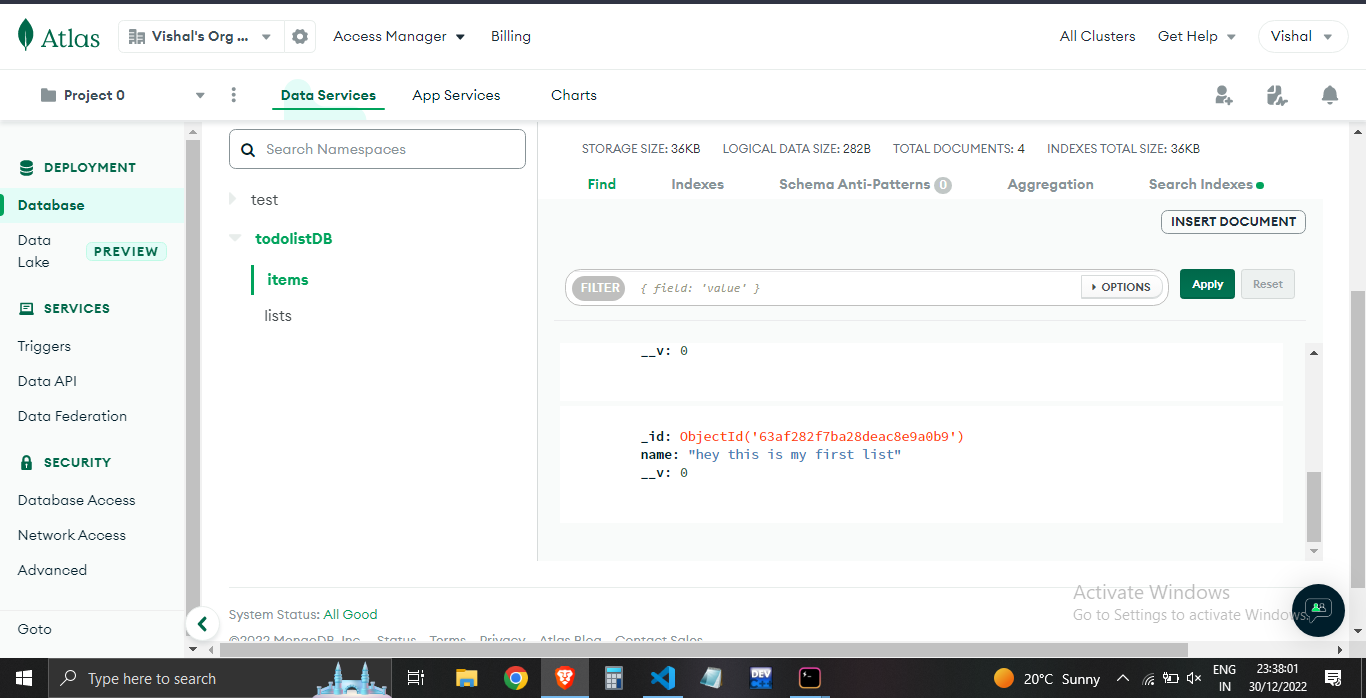The image size is (1366, 698).
Task: Open Triggers in the sidebar
Action: coord(44,346)
